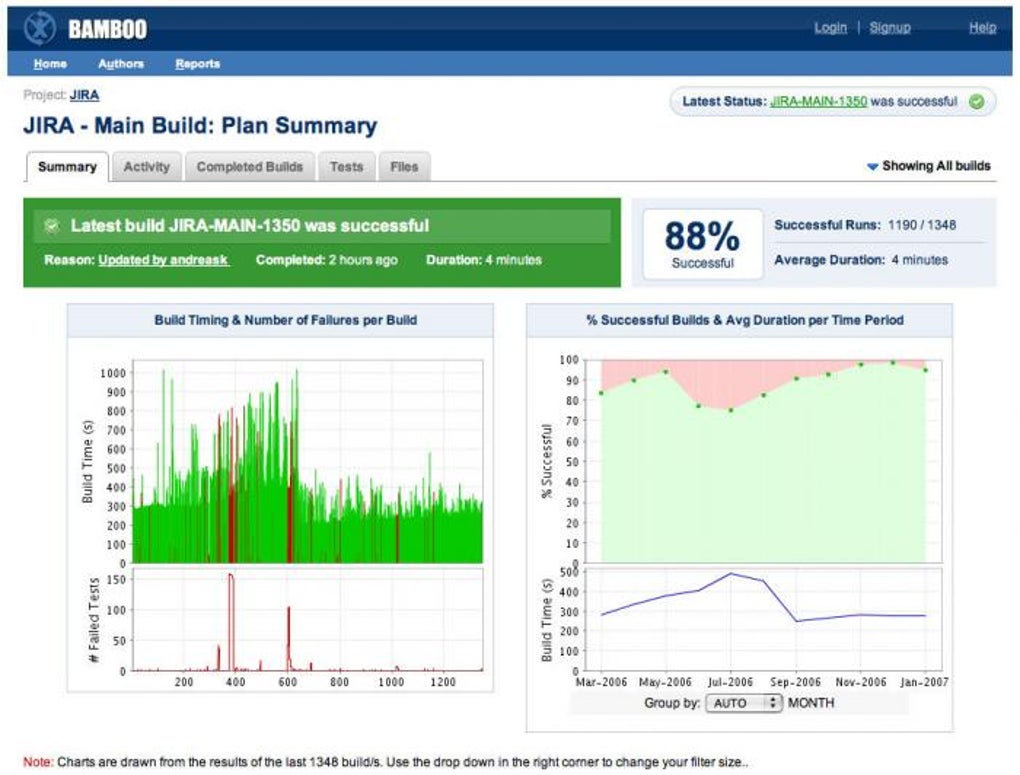Click the Note text below the charts

(x=386, y=762)
